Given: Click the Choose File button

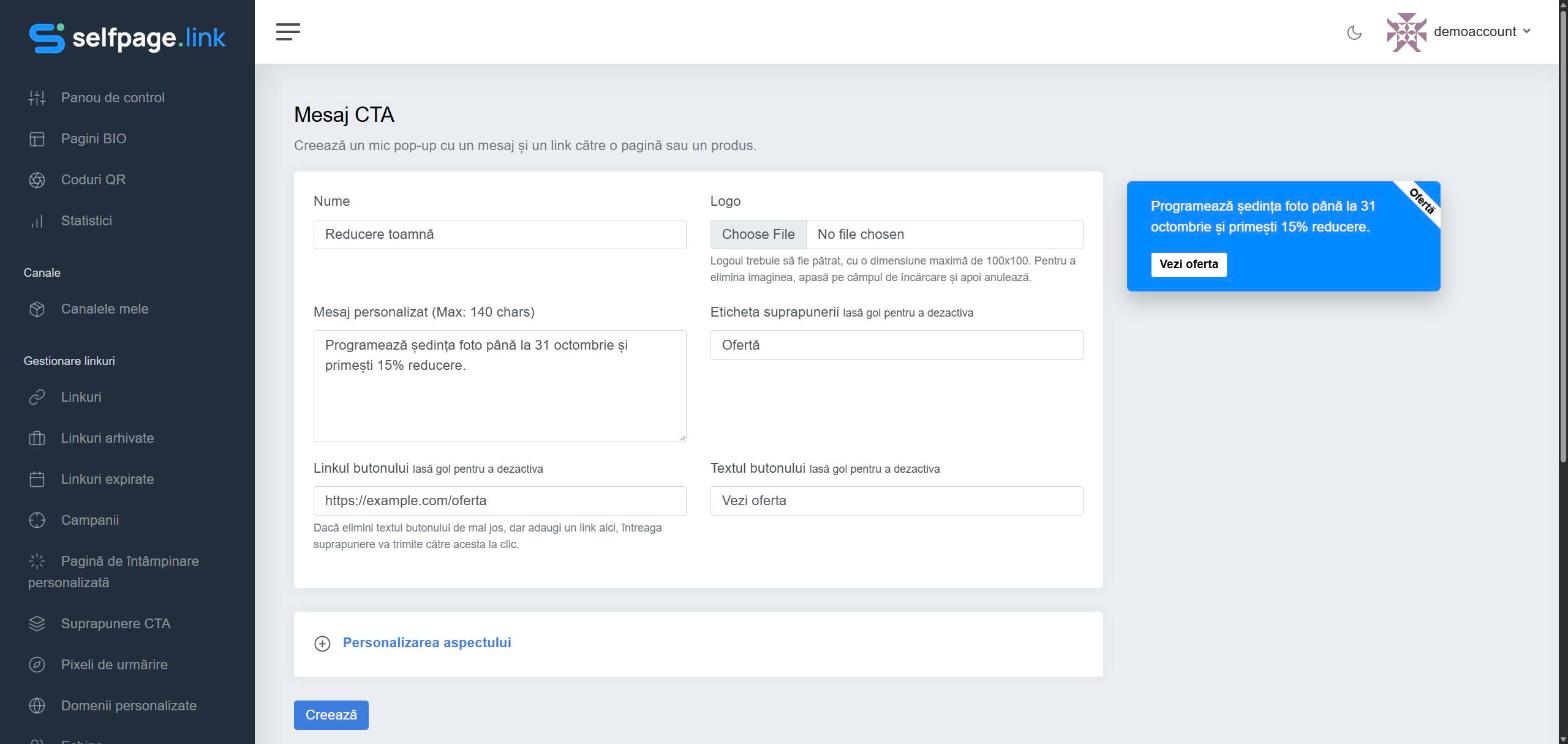Looking at the screenshot, I should click(758, 234).
